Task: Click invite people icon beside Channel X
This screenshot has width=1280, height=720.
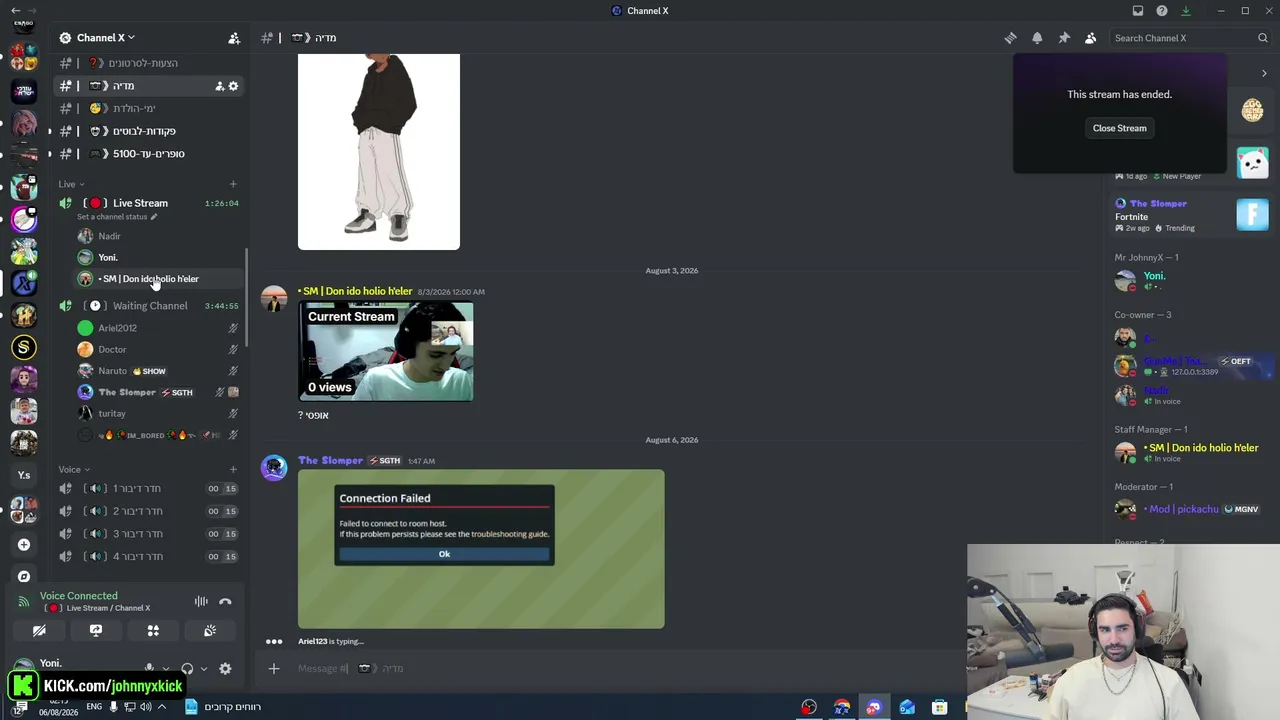Action: tap(234, 38)
